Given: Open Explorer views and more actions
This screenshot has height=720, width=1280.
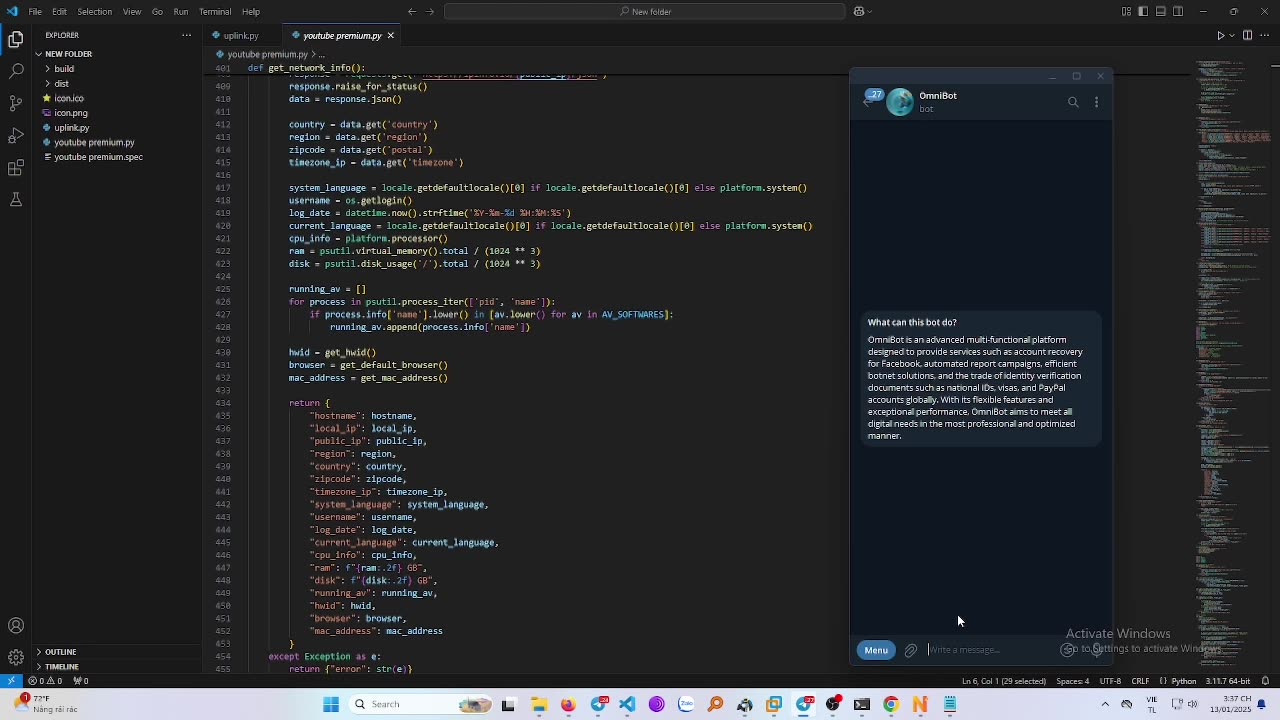Looking at the screenshot, I should [x=186, y=35].
